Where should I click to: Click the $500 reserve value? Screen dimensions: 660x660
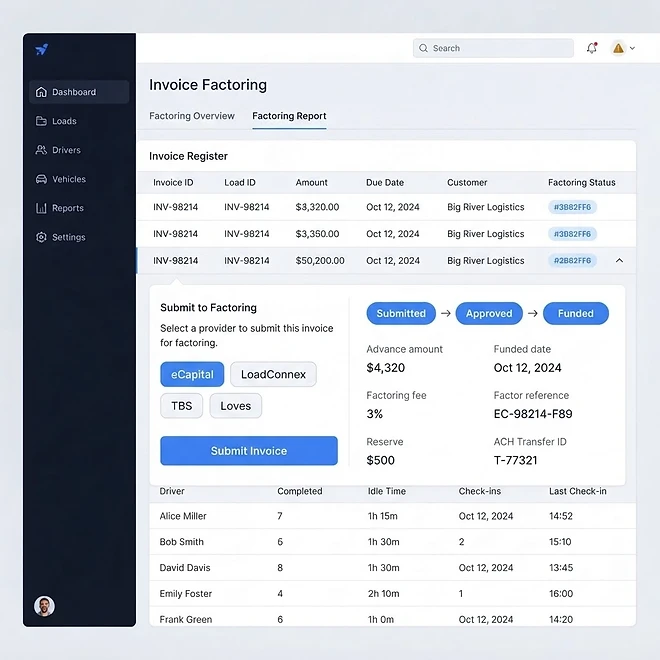(x=381, y=460)
